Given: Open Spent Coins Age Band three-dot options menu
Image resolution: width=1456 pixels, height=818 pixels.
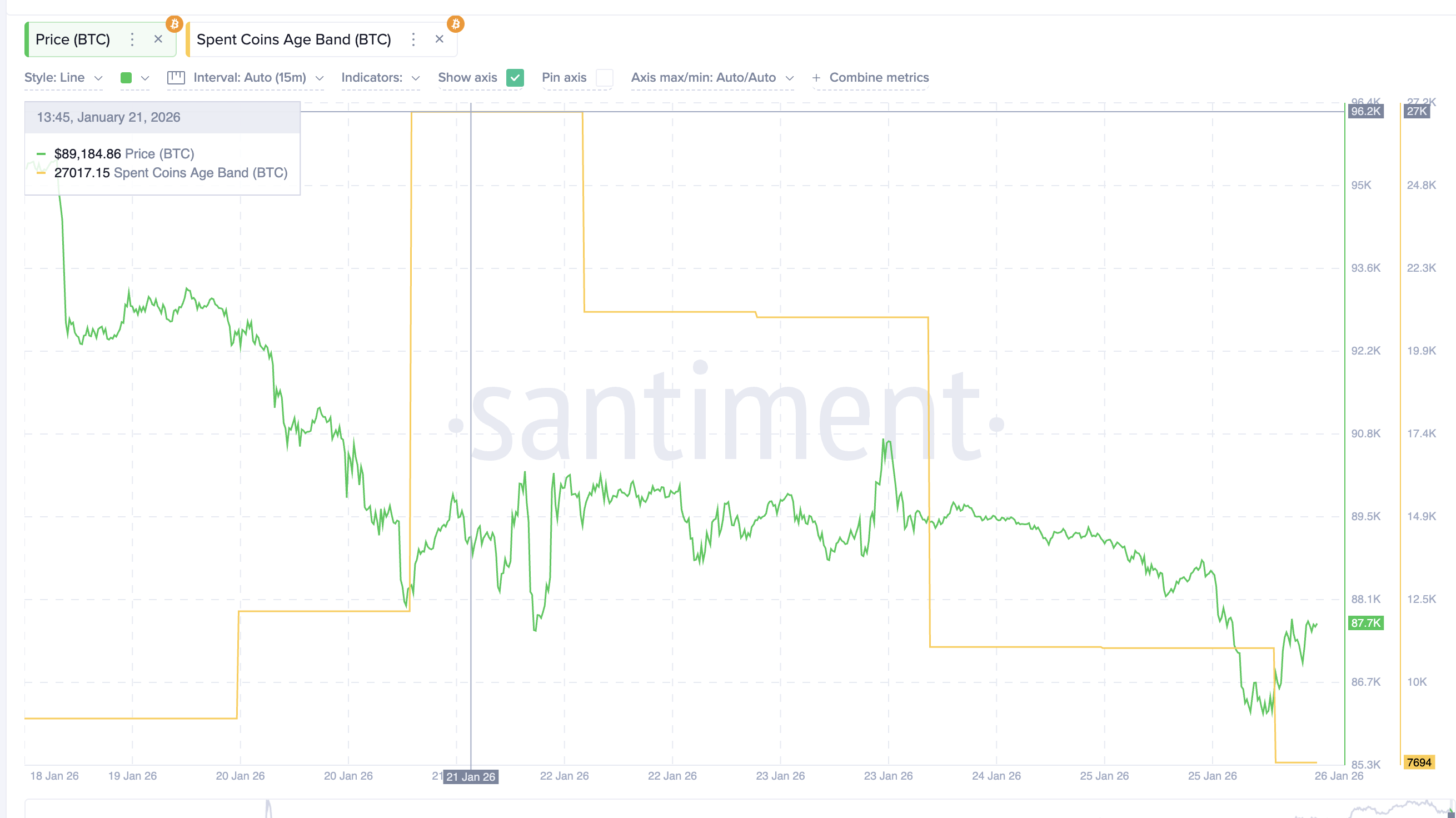Looking at the screenshot, I should point(413,39).
